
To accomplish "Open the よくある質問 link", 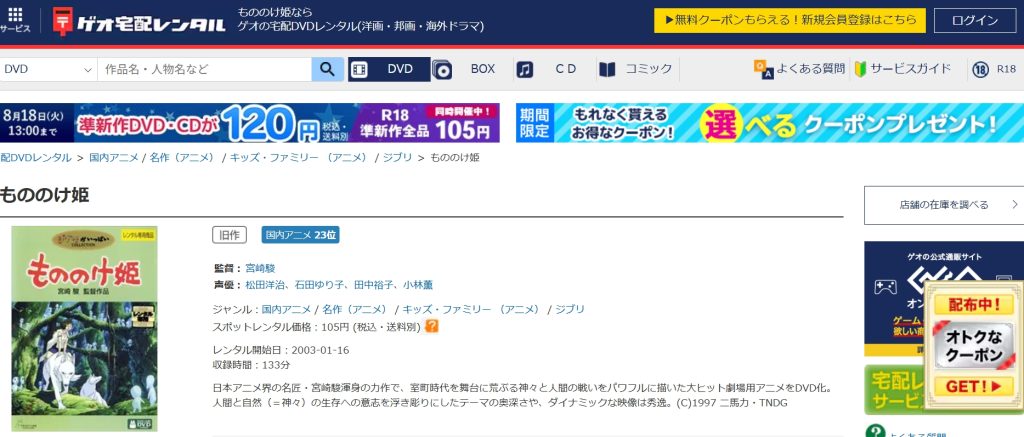I will (x=810, y=69).
